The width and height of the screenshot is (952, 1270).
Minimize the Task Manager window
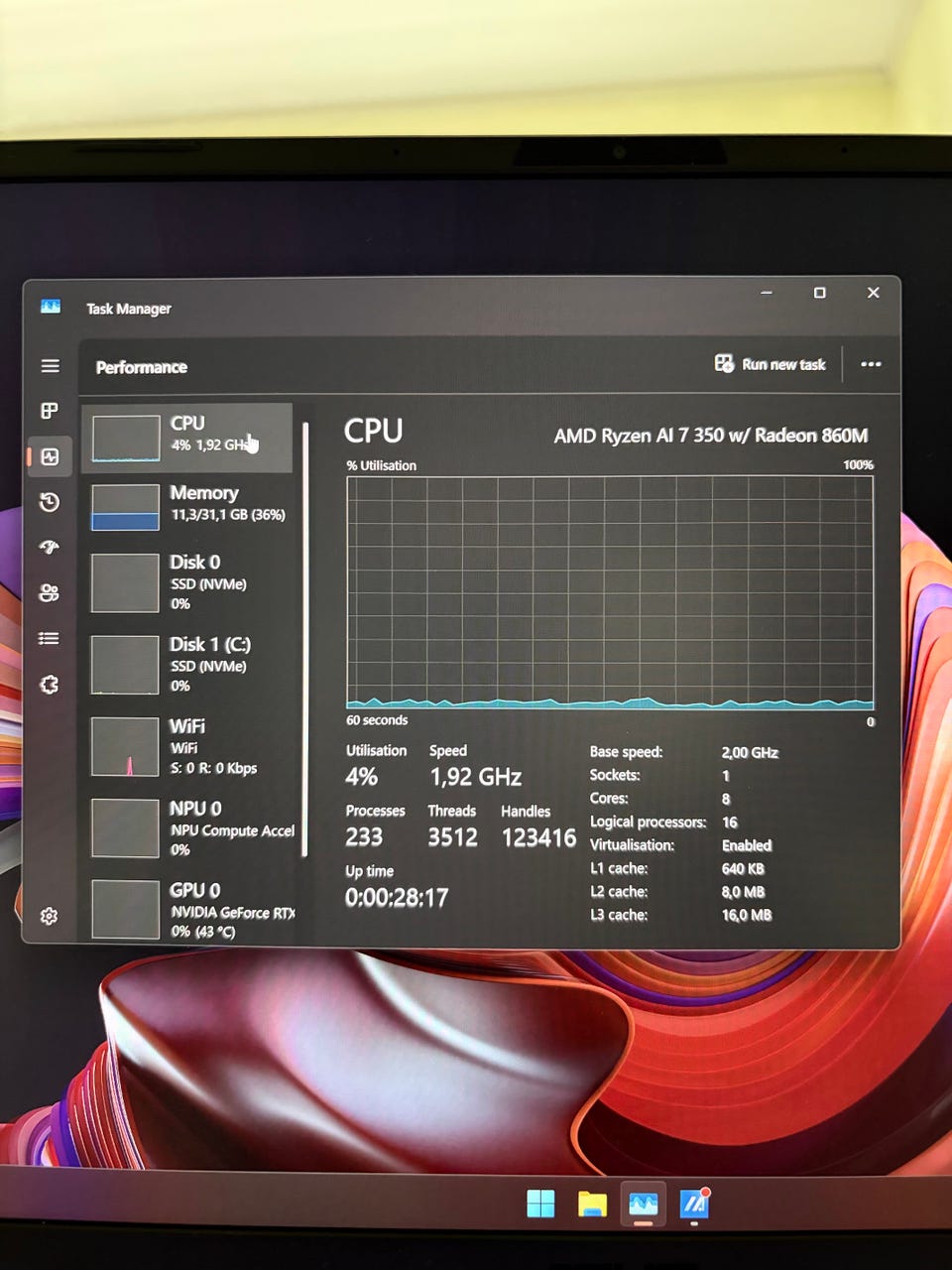tap(766, 293)
